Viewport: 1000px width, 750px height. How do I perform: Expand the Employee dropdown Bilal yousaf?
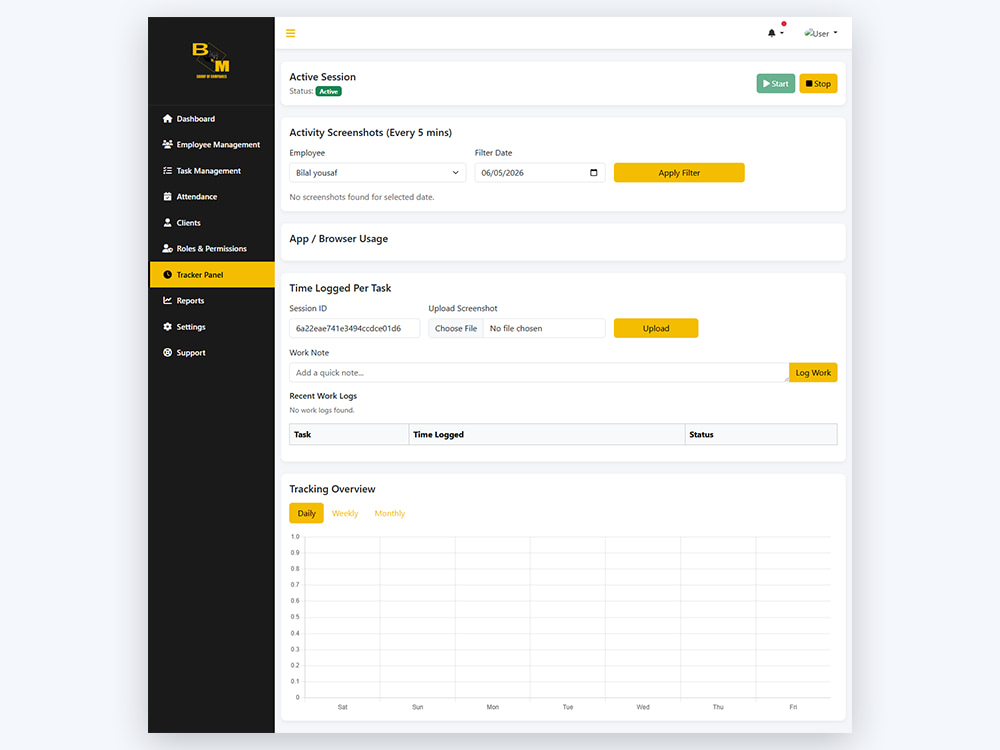(378, 173)
